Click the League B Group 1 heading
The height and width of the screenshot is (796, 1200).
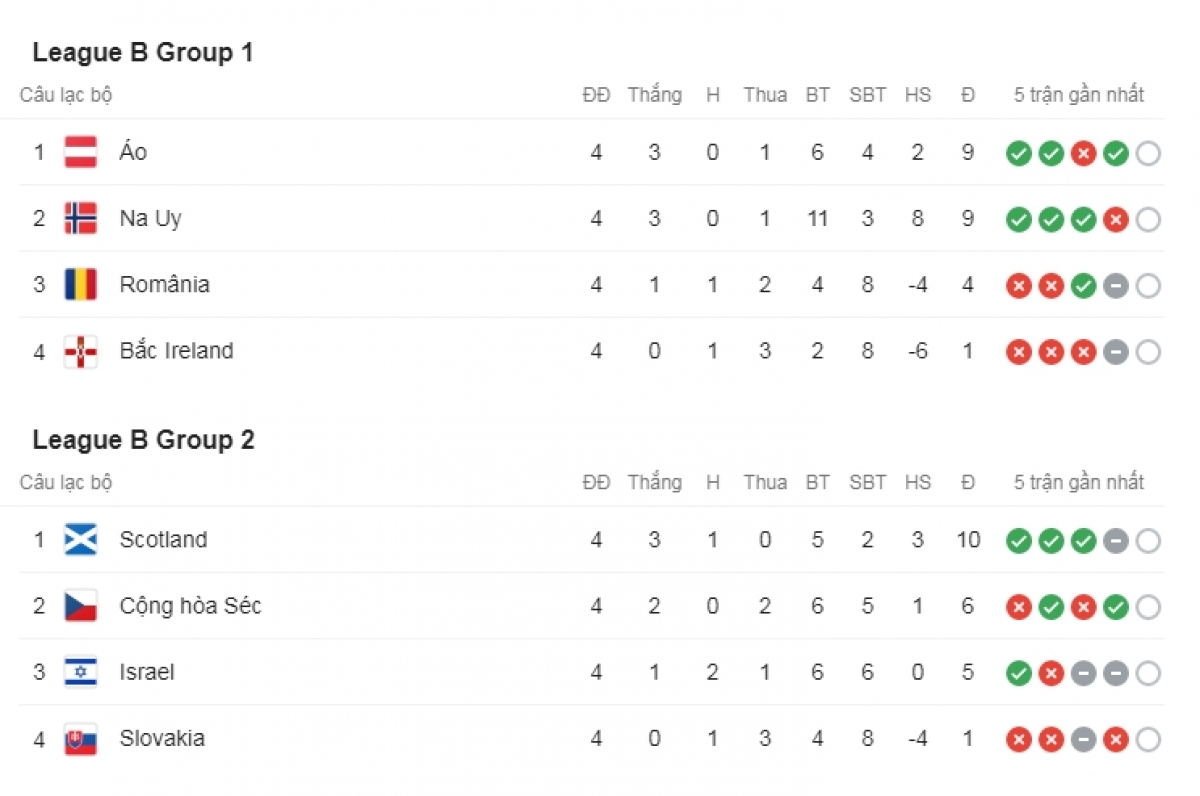[x=143, y=52]
